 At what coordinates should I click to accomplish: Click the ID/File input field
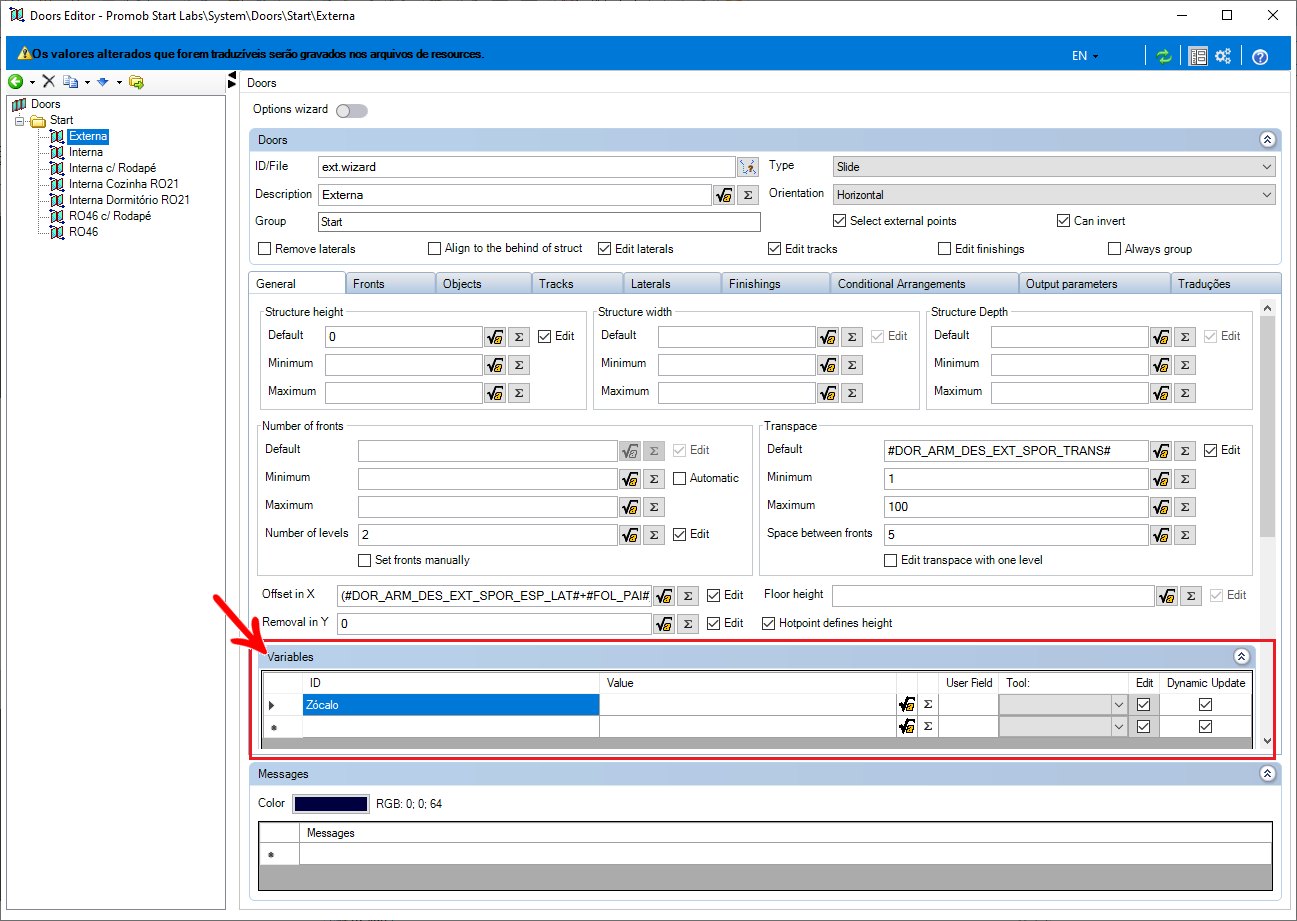tap(527, 167)
